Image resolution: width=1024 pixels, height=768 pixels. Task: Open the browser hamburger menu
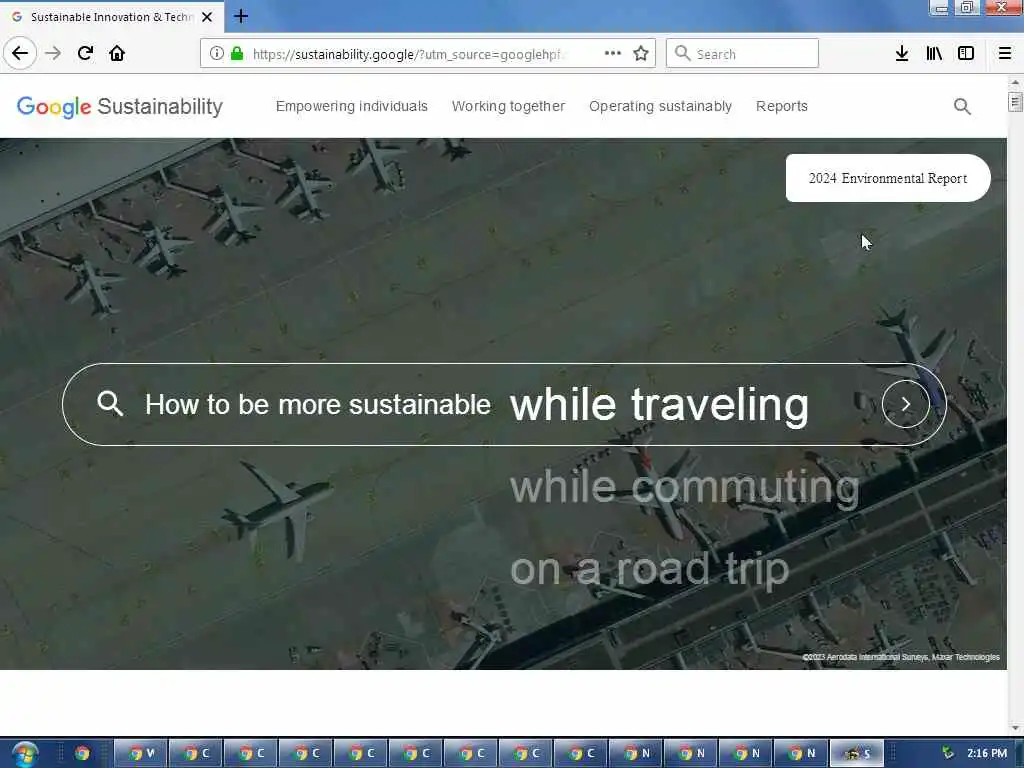click(x=1004, y=53)
